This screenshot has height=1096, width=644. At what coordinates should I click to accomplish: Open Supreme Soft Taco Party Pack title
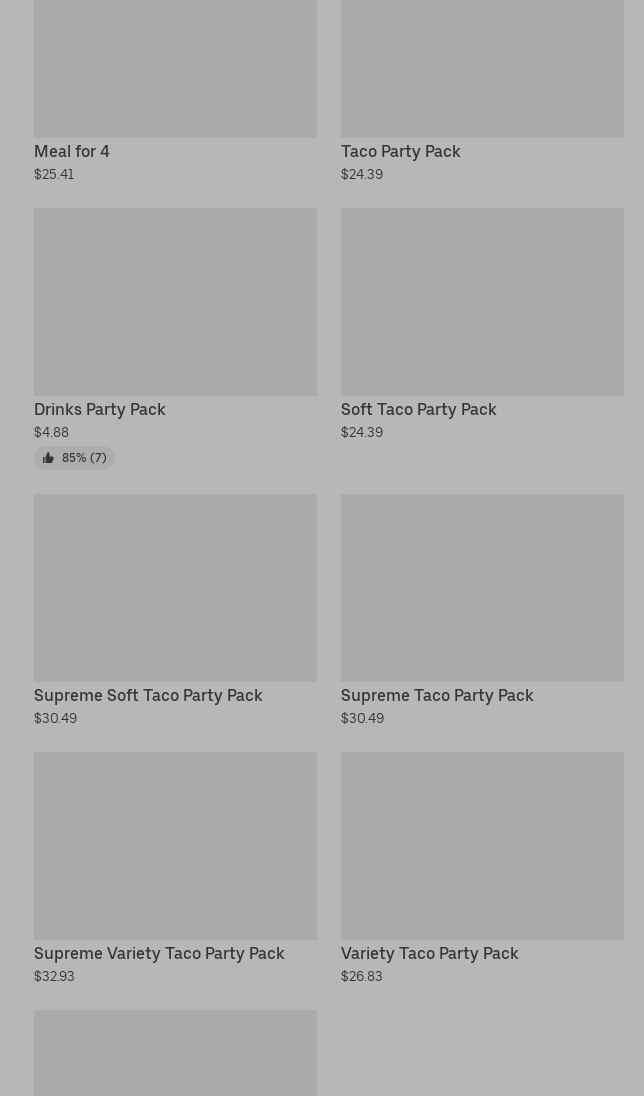(148, 695)
